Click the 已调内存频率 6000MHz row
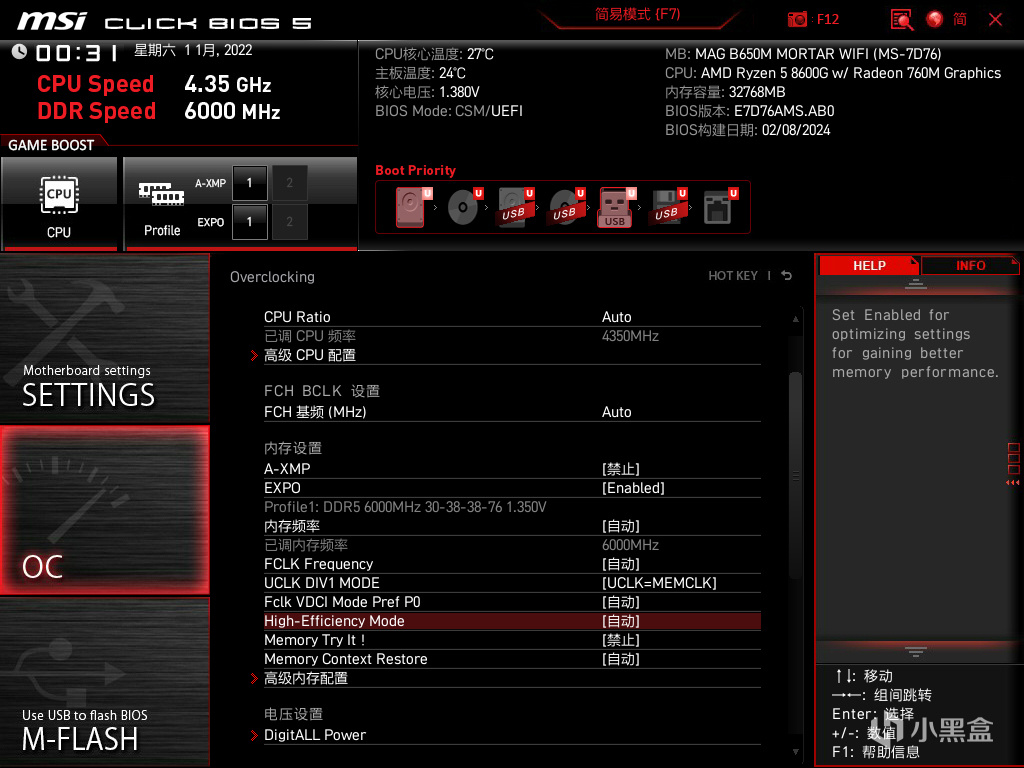Image resolution: width=1024 pixels, height=768 pixels. pyautogui.click(x=512, y=545)
